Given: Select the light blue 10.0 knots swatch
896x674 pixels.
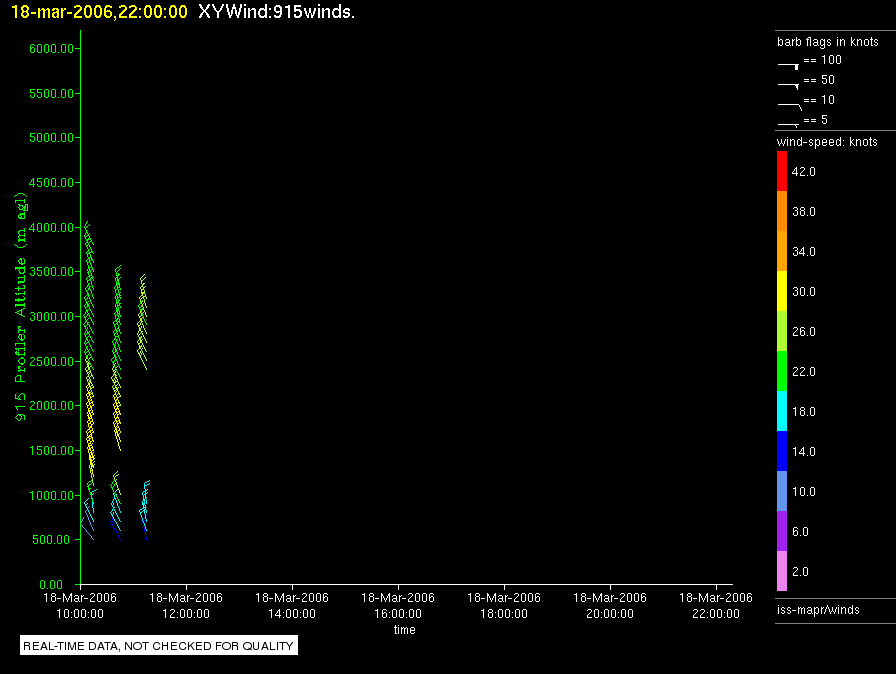Looking at the screenshot, I should [x=782, y=491].
